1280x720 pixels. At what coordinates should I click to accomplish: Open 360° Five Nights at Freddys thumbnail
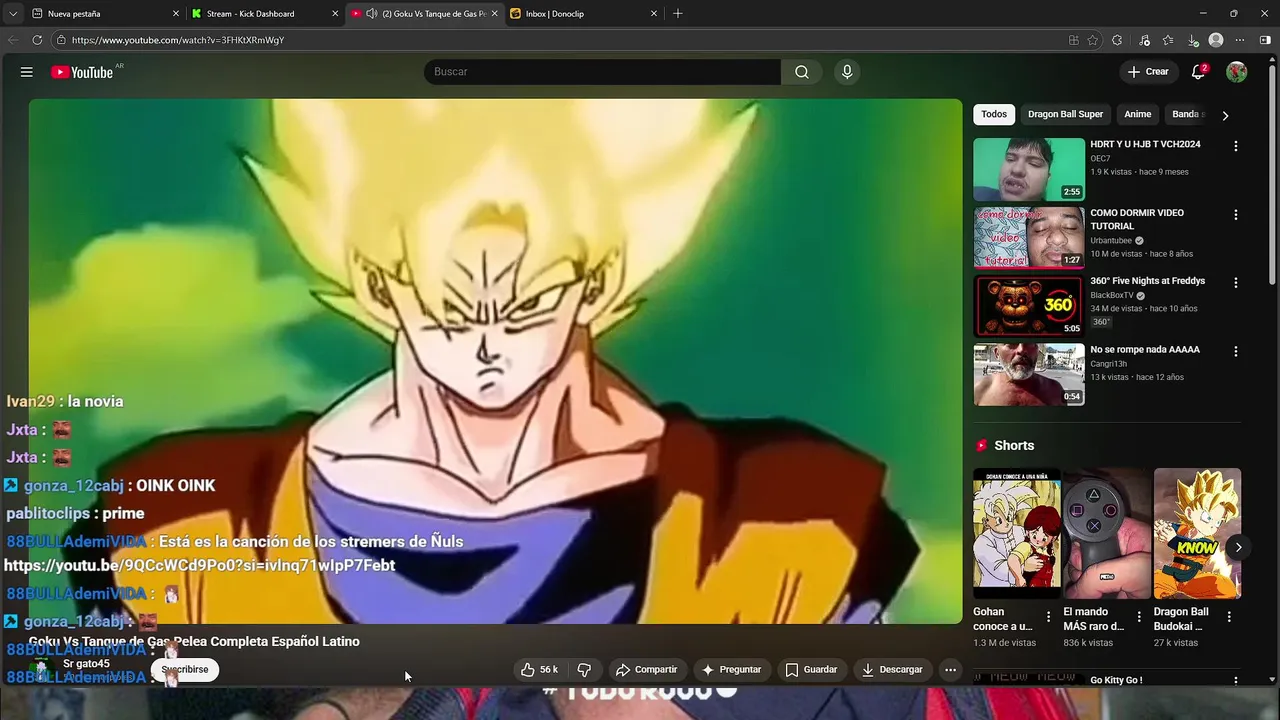click(1029, 306)
